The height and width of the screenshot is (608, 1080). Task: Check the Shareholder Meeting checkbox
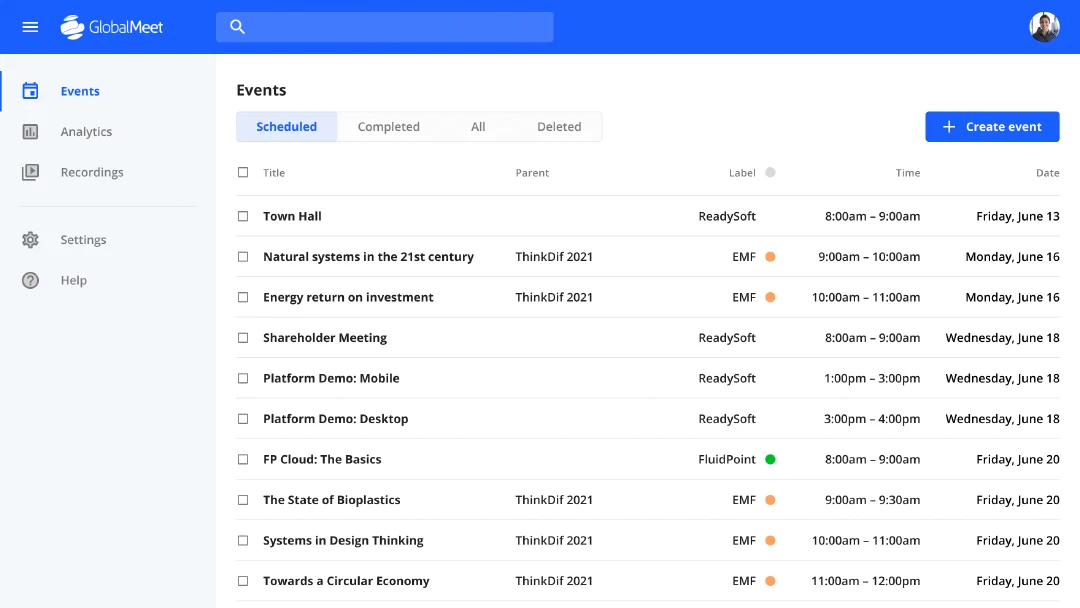(243, 338)
